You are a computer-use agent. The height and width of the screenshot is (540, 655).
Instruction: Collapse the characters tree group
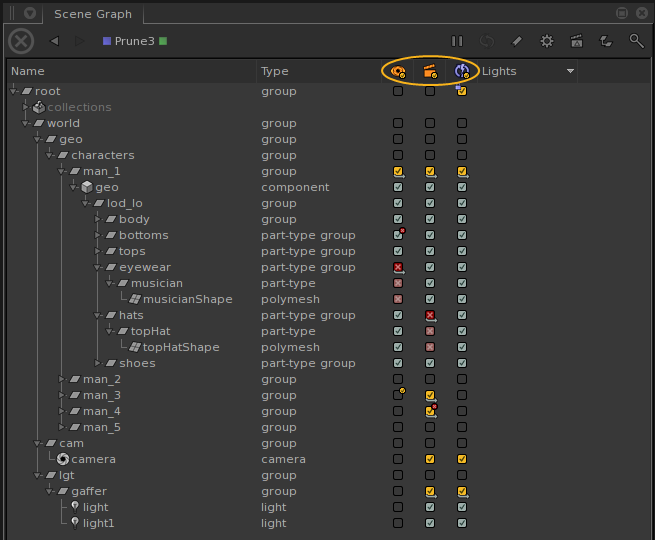pos(50,156)
